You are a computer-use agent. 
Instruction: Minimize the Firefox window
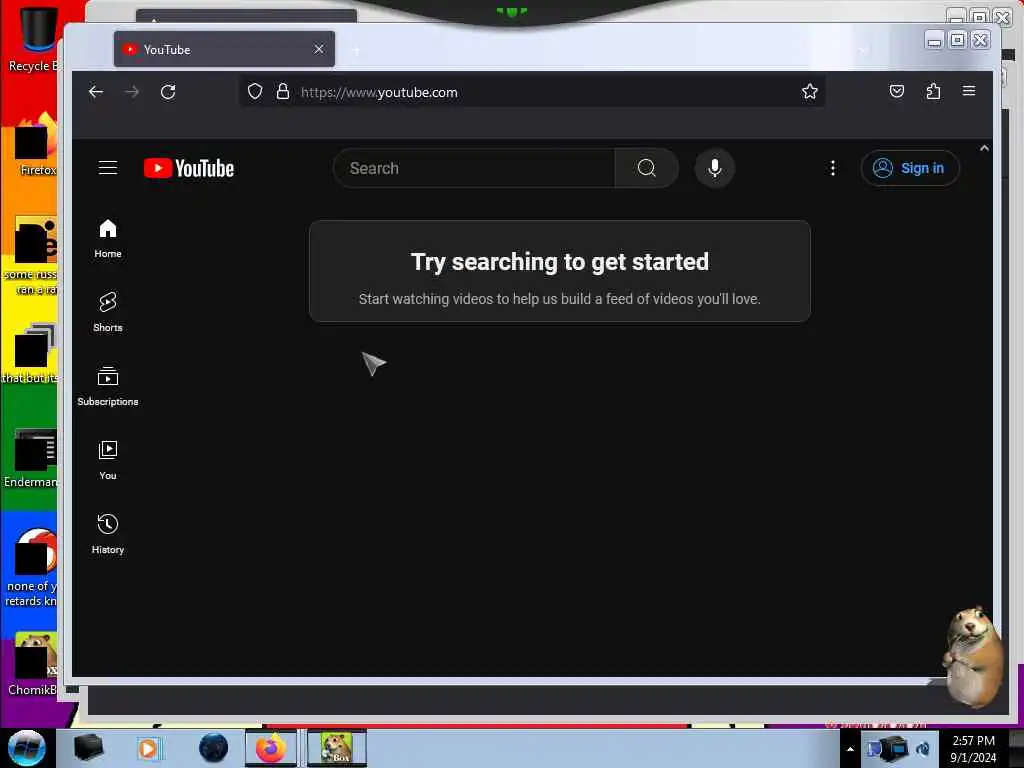click(935, 40)
